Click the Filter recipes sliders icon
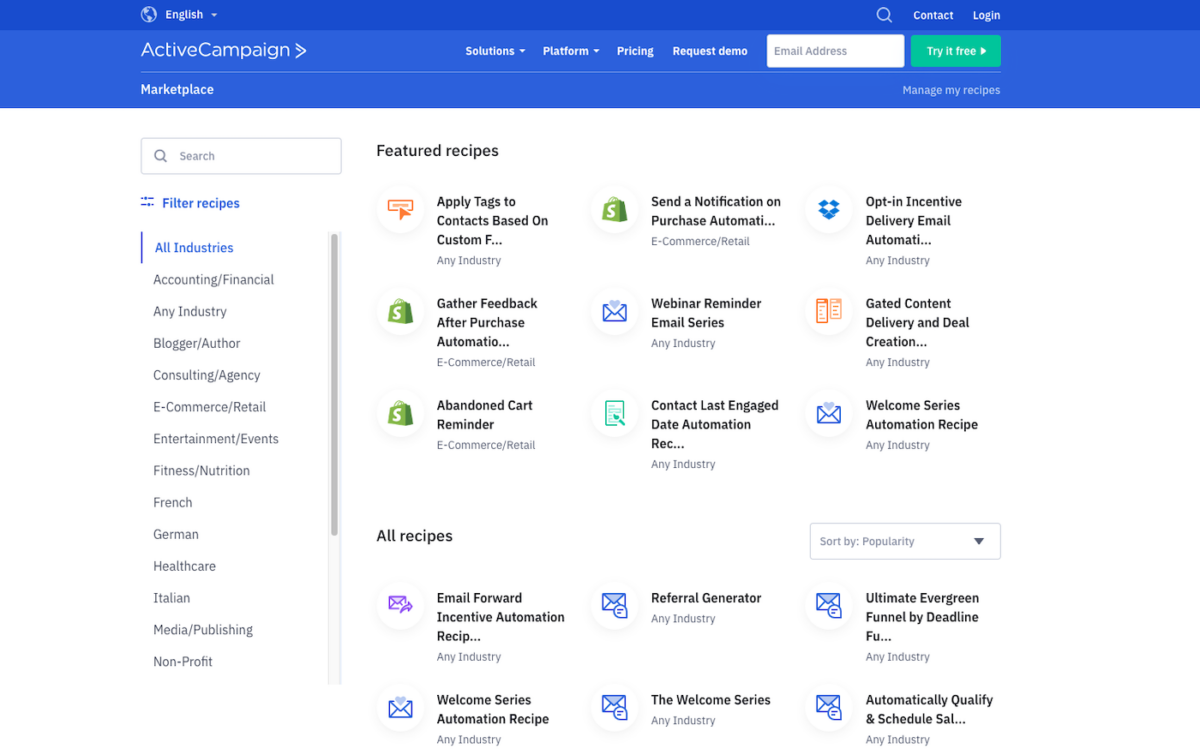The width and height of the screenshot is (1200, 749). point(148,202)
